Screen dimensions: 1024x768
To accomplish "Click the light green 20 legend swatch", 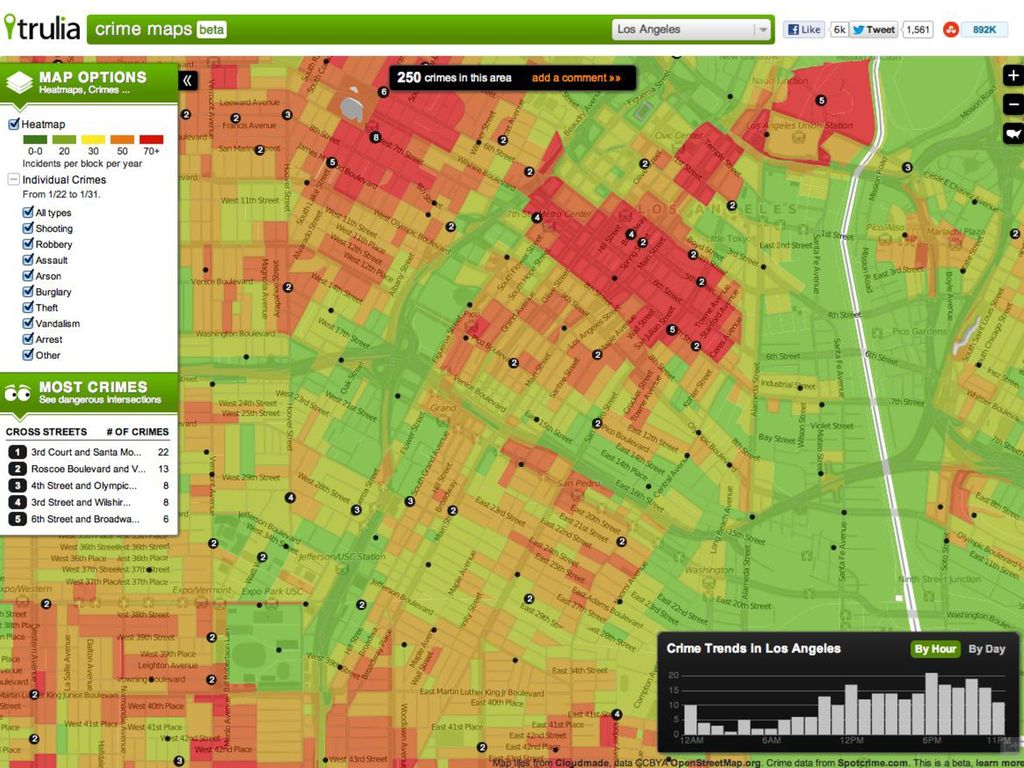I will pyautogui.click(x=64, y=139).
